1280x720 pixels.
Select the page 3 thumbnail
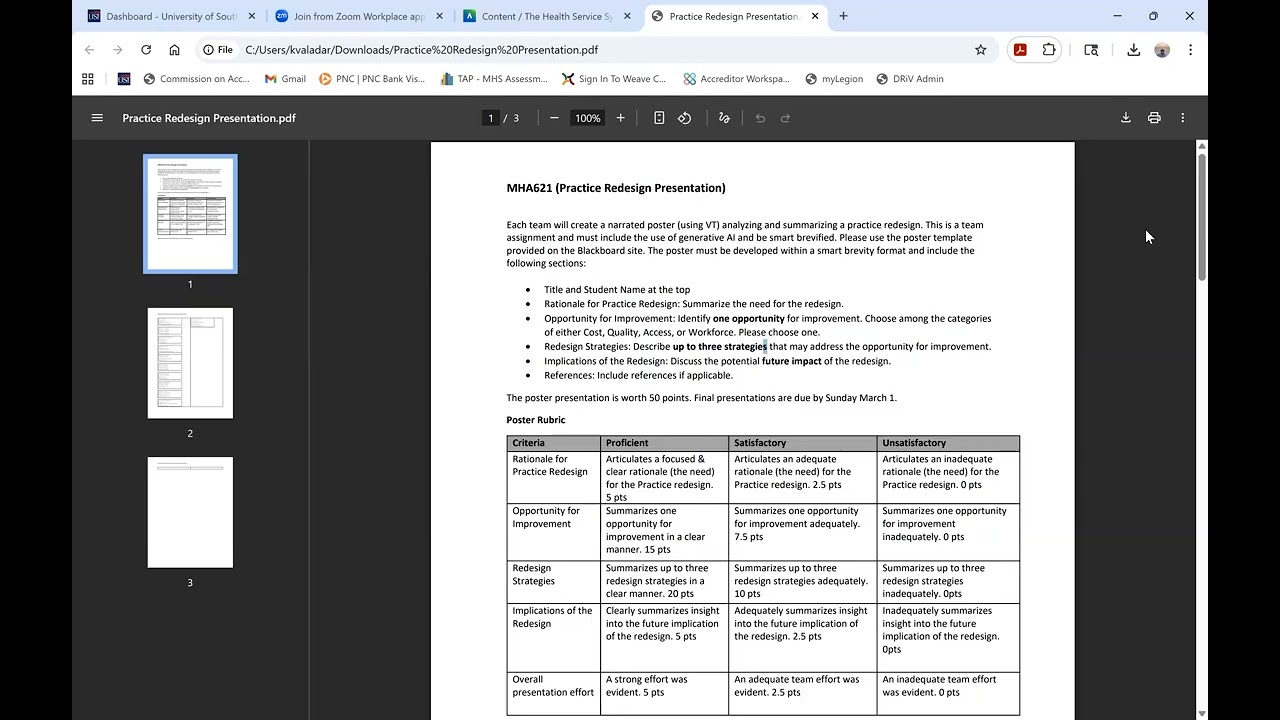[190, 512]
